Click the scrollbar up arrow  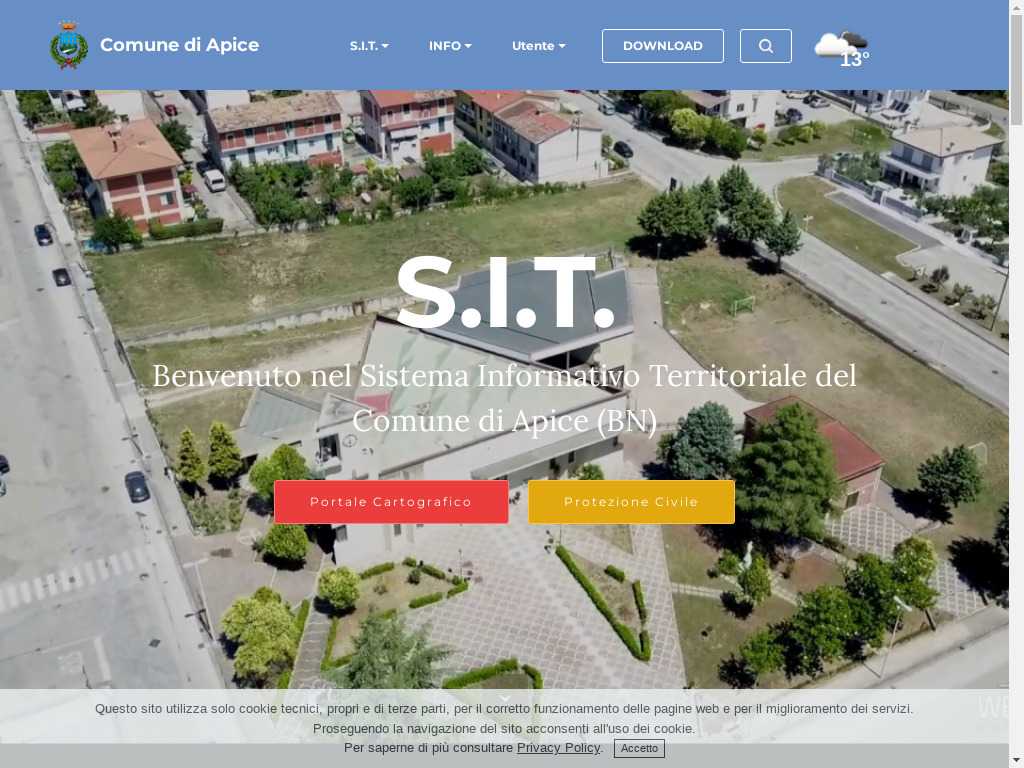[x=1016, y=7]
